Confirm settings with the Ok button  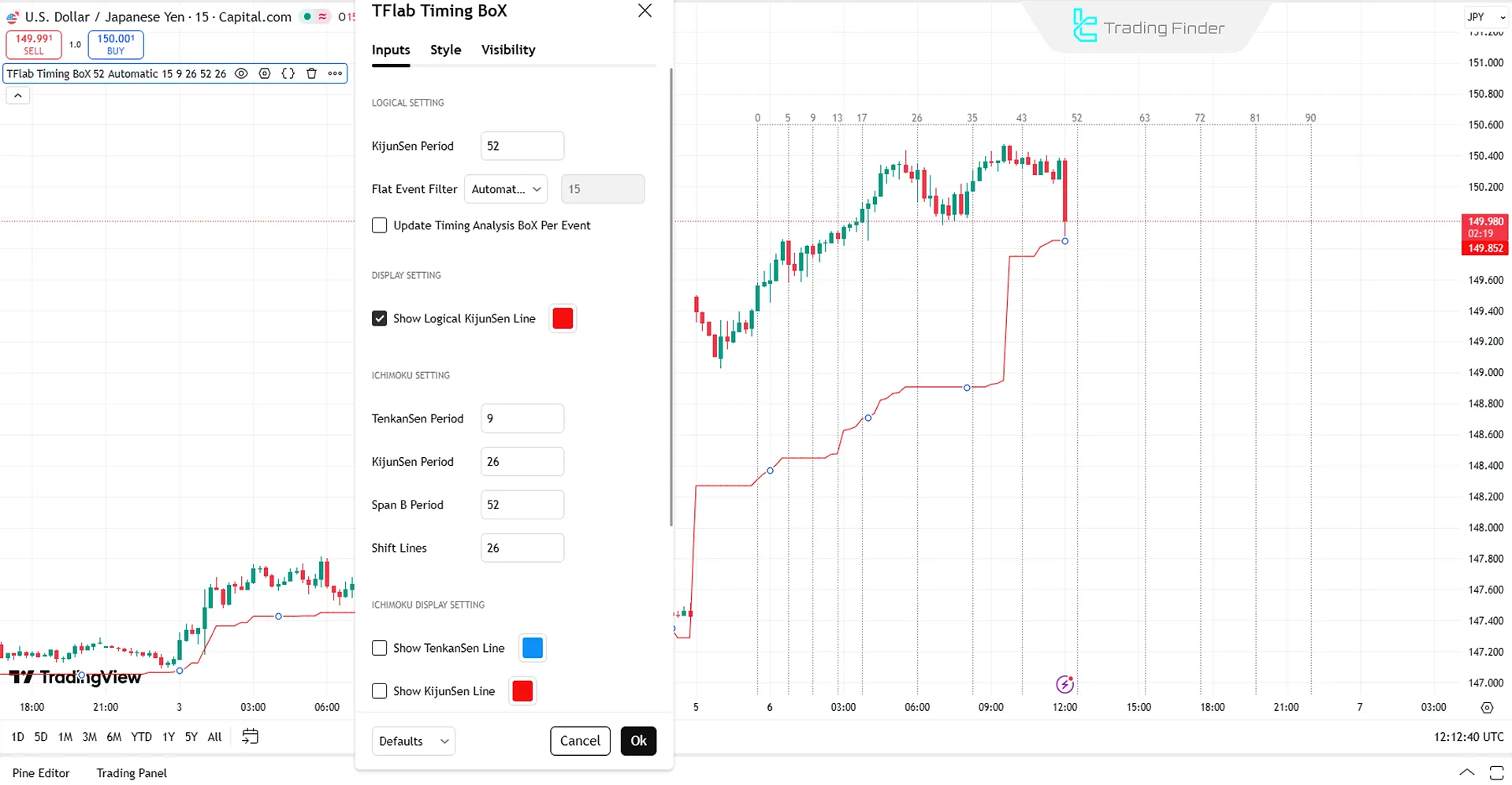638,741
